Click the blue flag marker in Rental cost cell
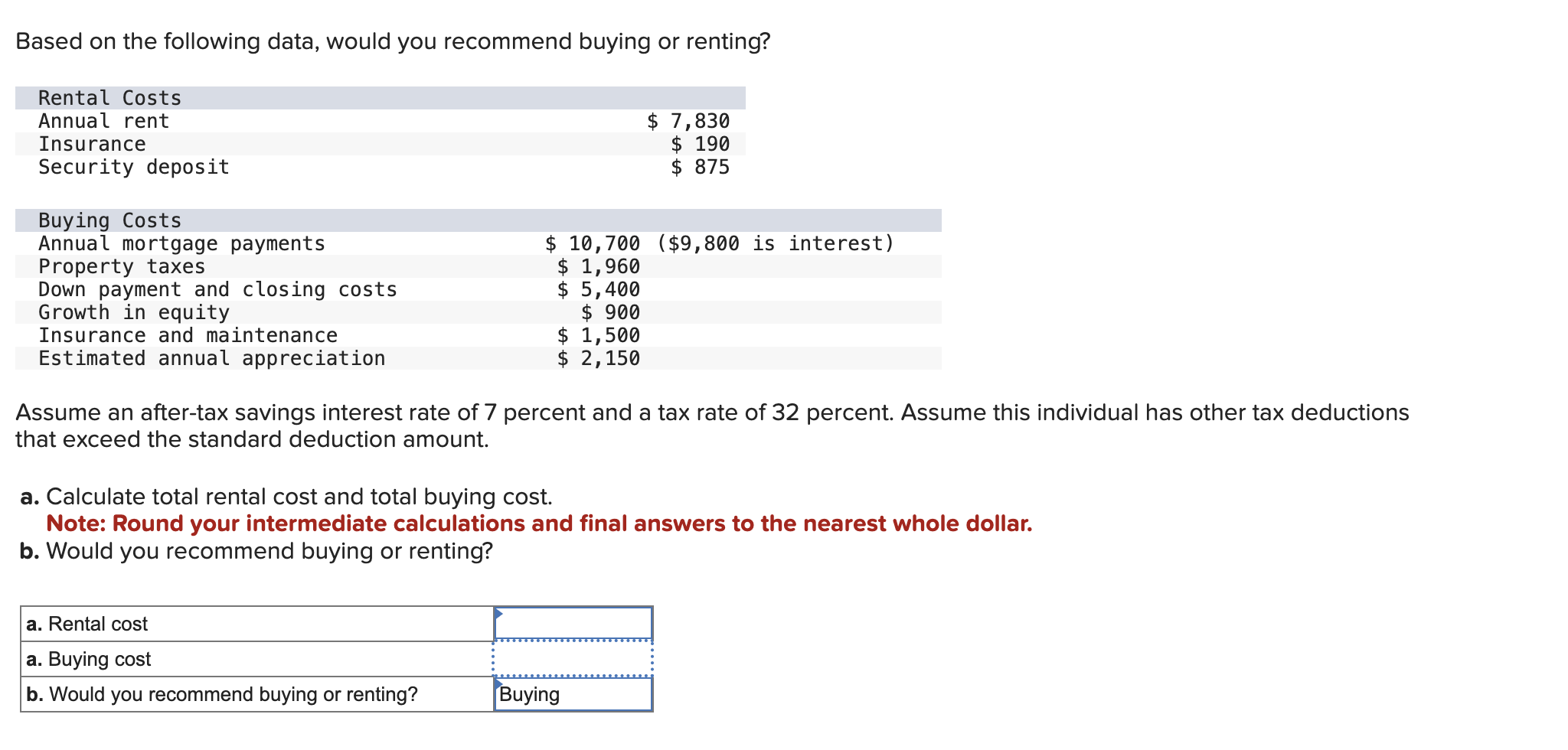 (x=499, y=614)
